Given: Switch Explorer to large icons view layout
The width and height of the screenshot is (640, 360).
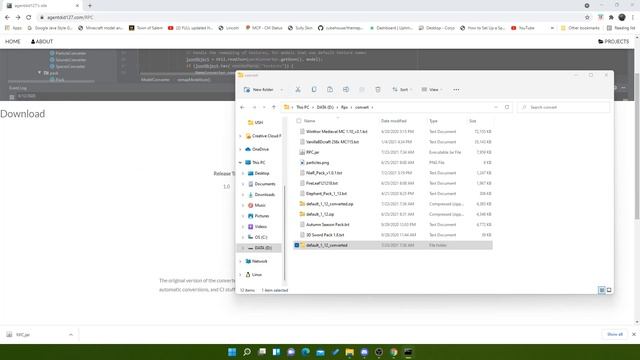Looking at the screenshot, I should [609, 290].
